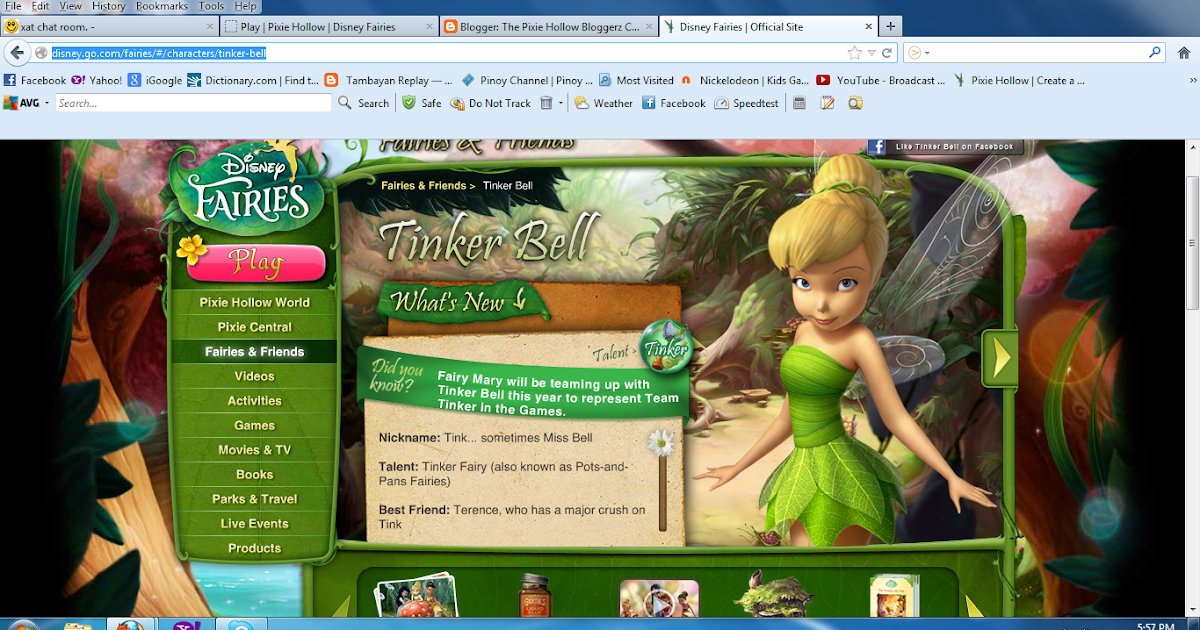
Task: Open the Tools menu
Action: click(x=211, y=6)
